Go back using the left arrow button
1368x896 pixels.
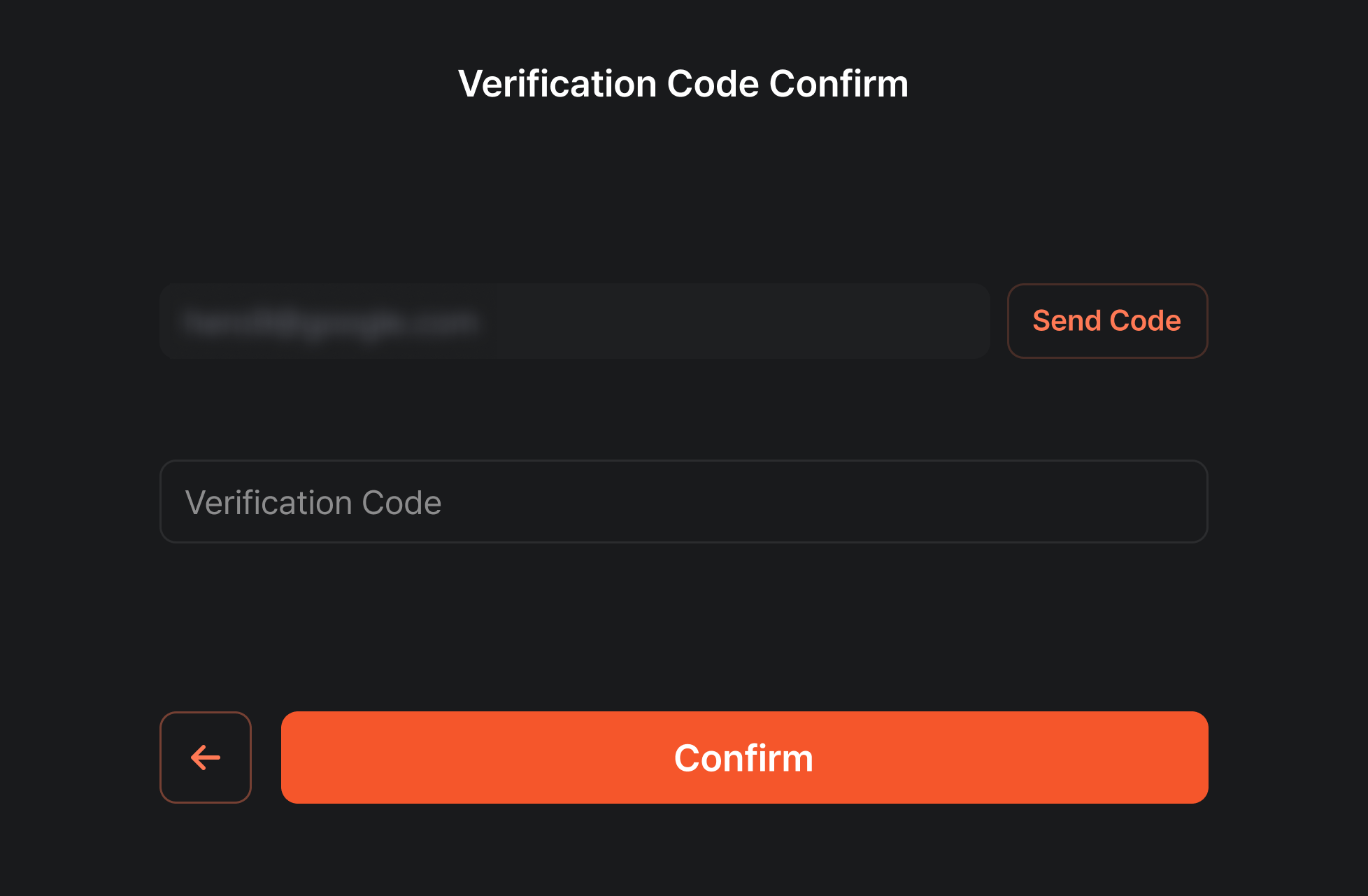(x=206, y=758)
